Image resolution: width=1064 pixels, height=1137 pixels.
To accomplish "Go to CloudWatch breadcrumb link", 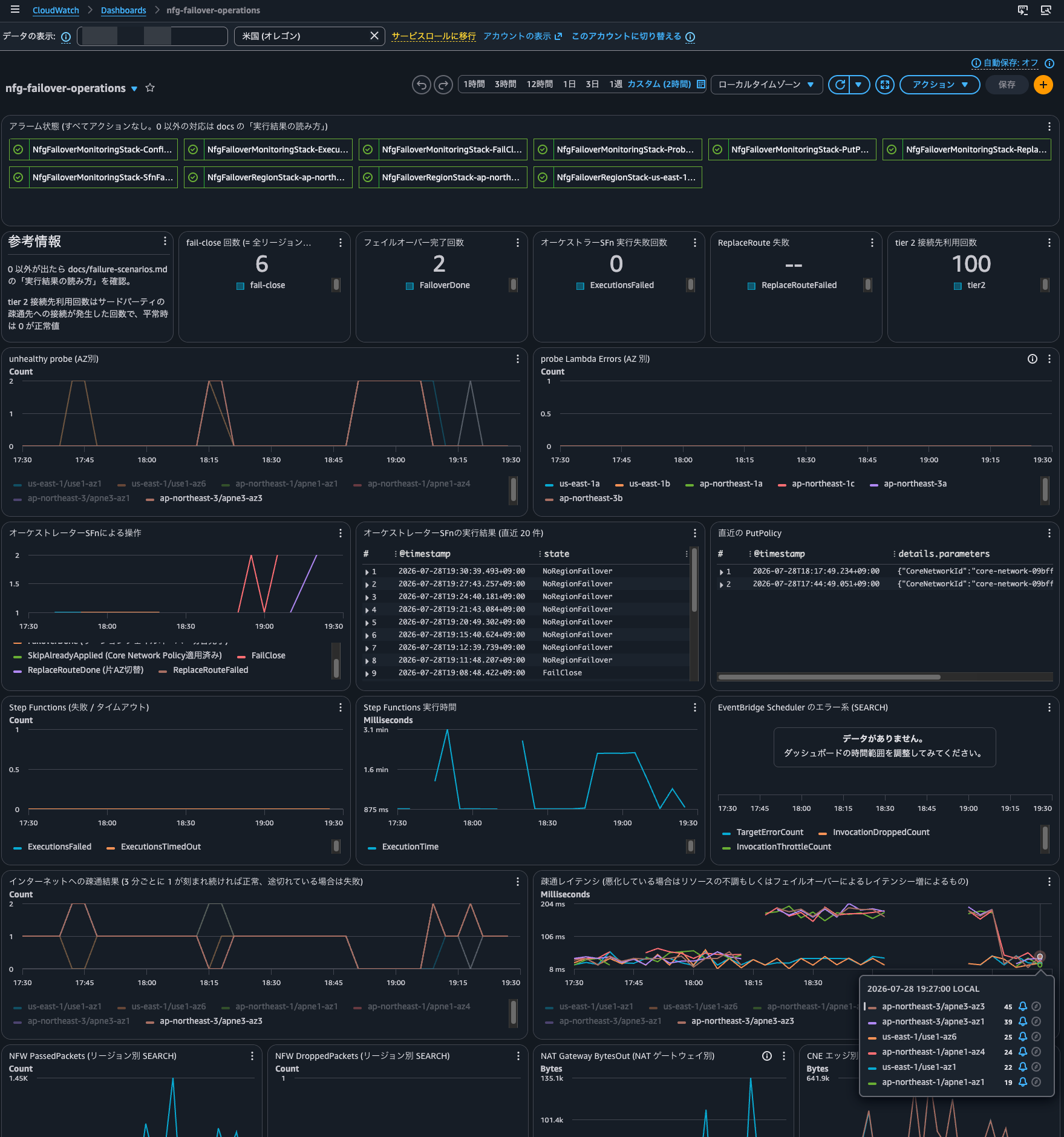I will tap(56, 10).
